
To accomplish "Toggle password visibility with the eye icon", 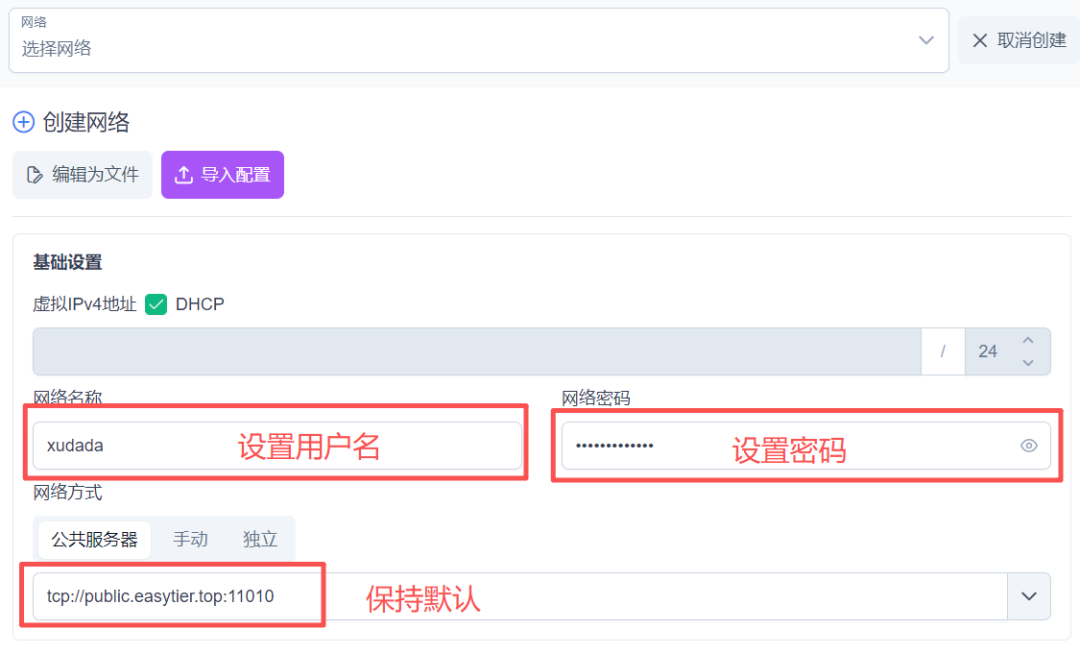I will coord(1029,446).
